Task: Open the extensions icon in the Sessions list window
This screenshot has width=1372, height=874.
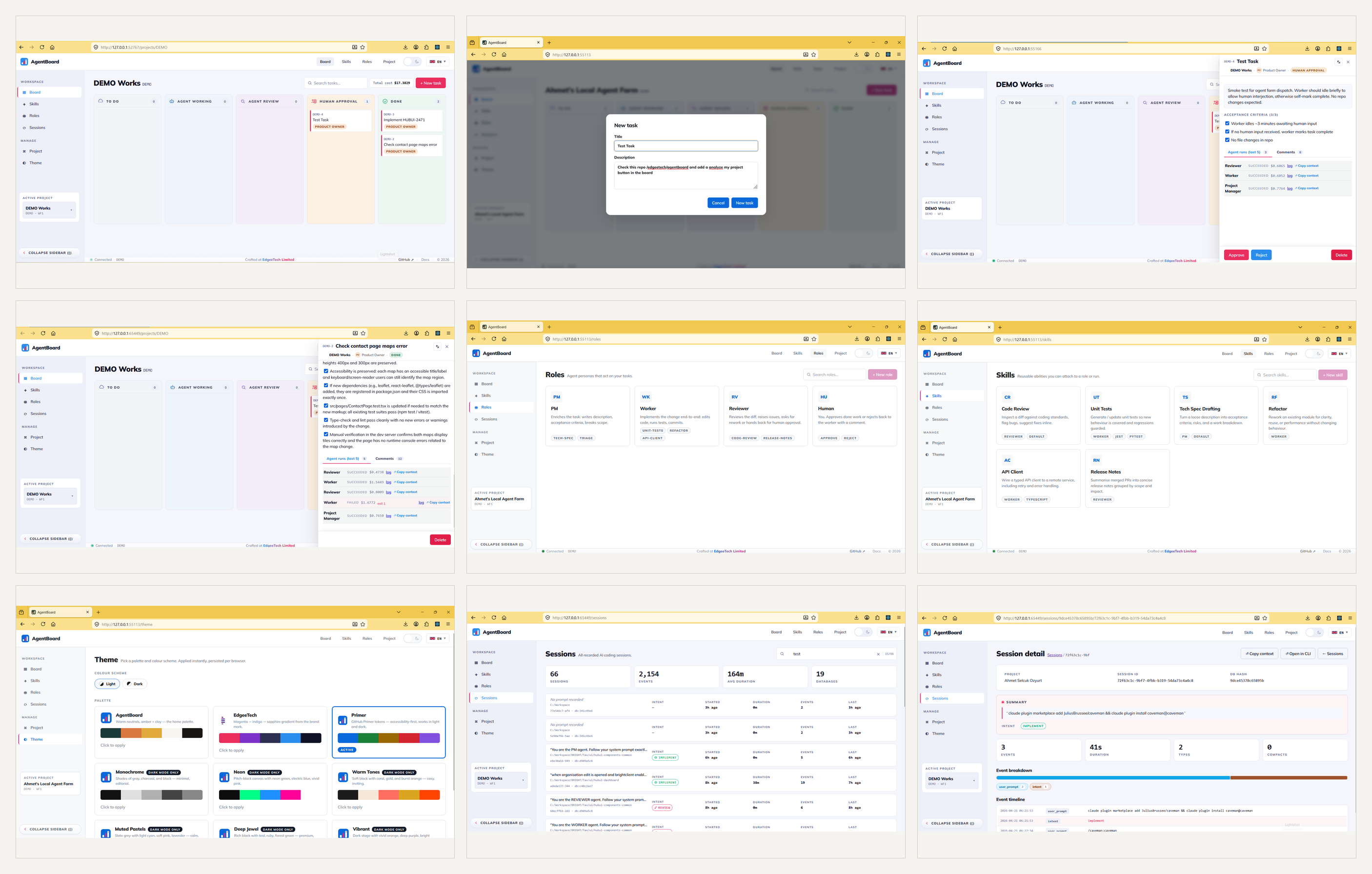Action: click(877, 617)
